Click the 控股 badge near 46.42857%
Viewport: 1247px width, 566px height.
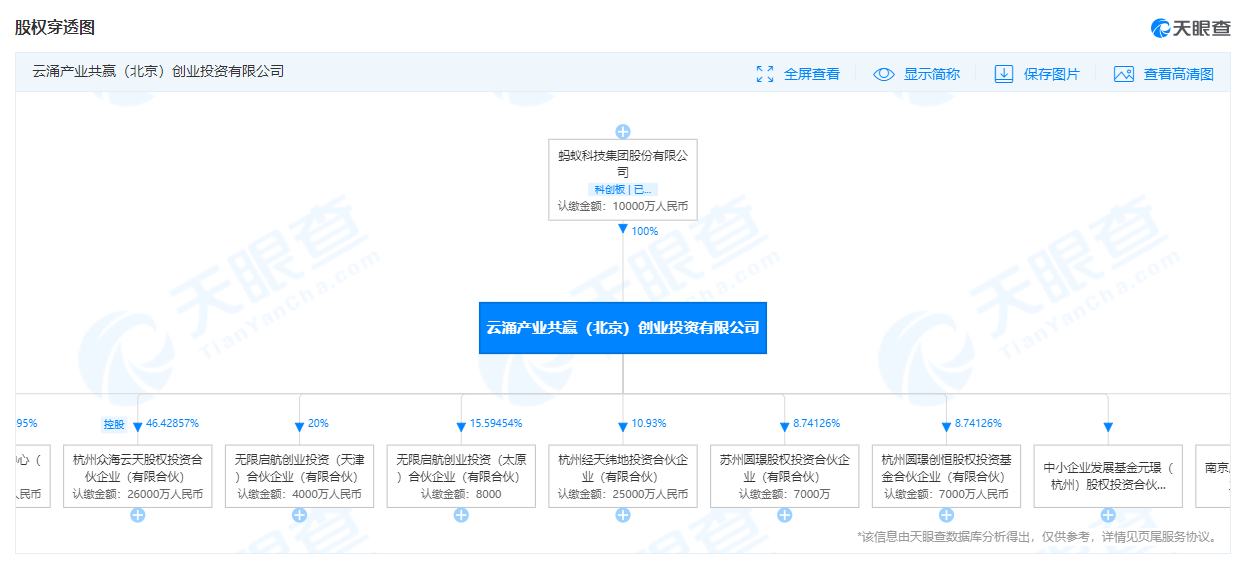[x=114, y=424]
